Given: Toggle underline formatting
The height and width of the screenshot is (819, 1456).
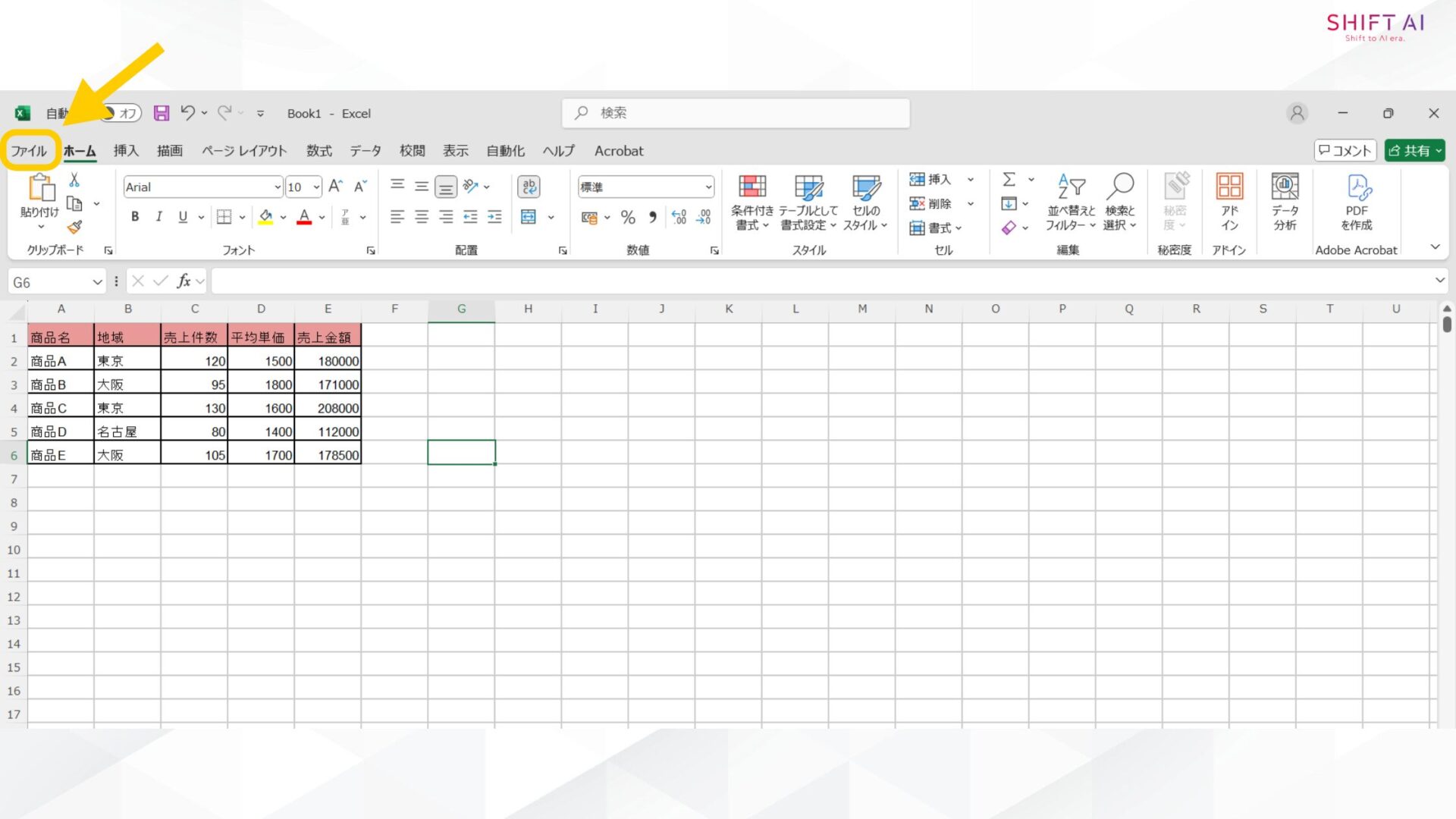Looking at the screenshot, I should point(182,217).
